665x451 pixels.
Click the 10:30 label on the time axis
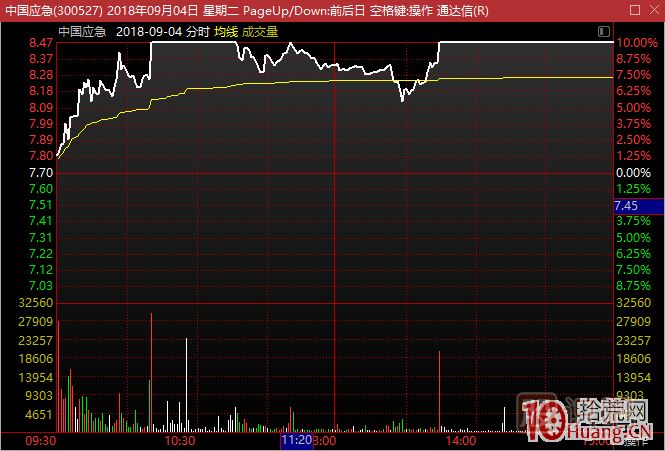point(179,439)
